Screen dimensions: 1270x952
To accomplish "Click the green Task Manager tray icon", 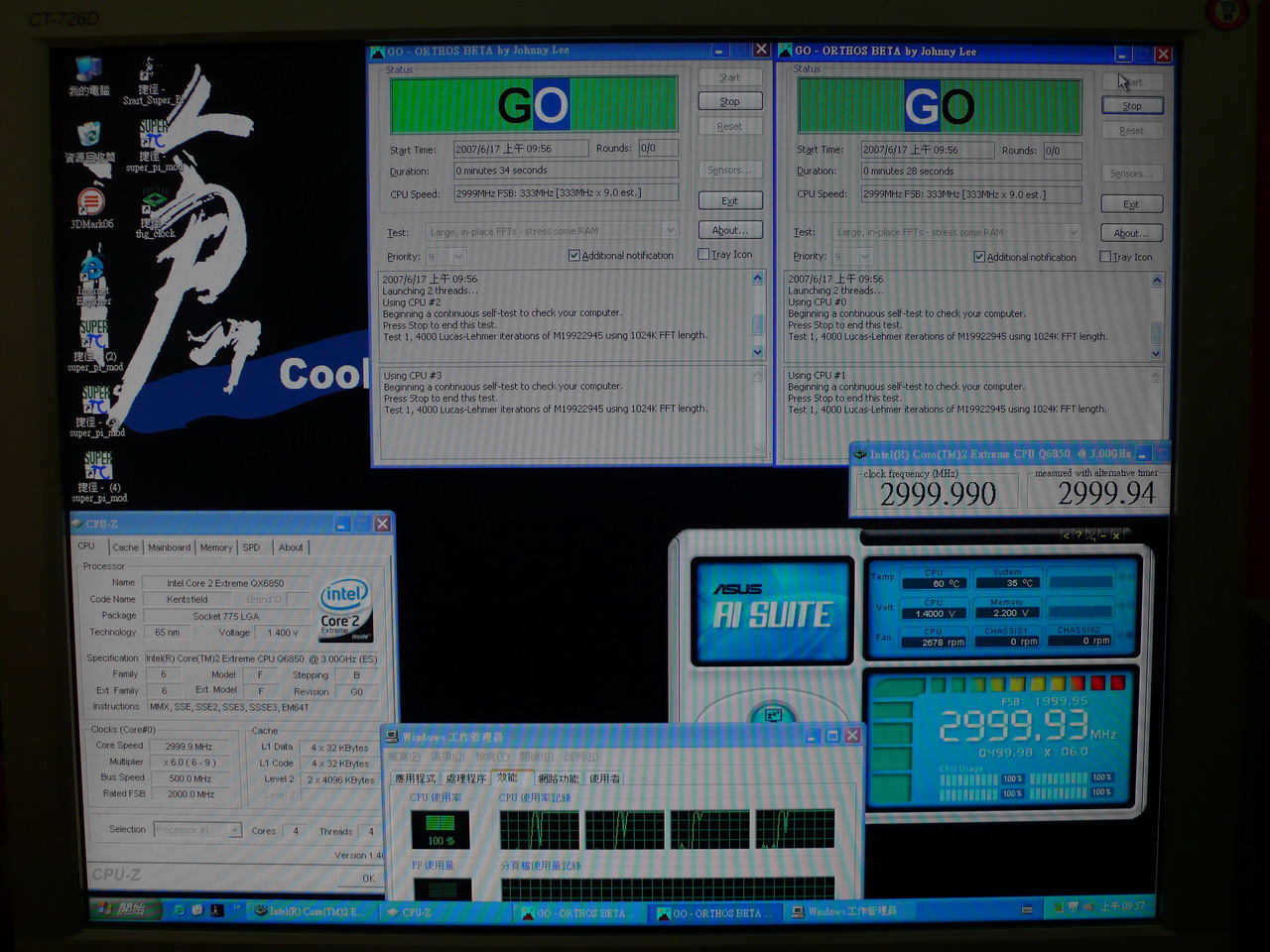I will [1058, 906].
